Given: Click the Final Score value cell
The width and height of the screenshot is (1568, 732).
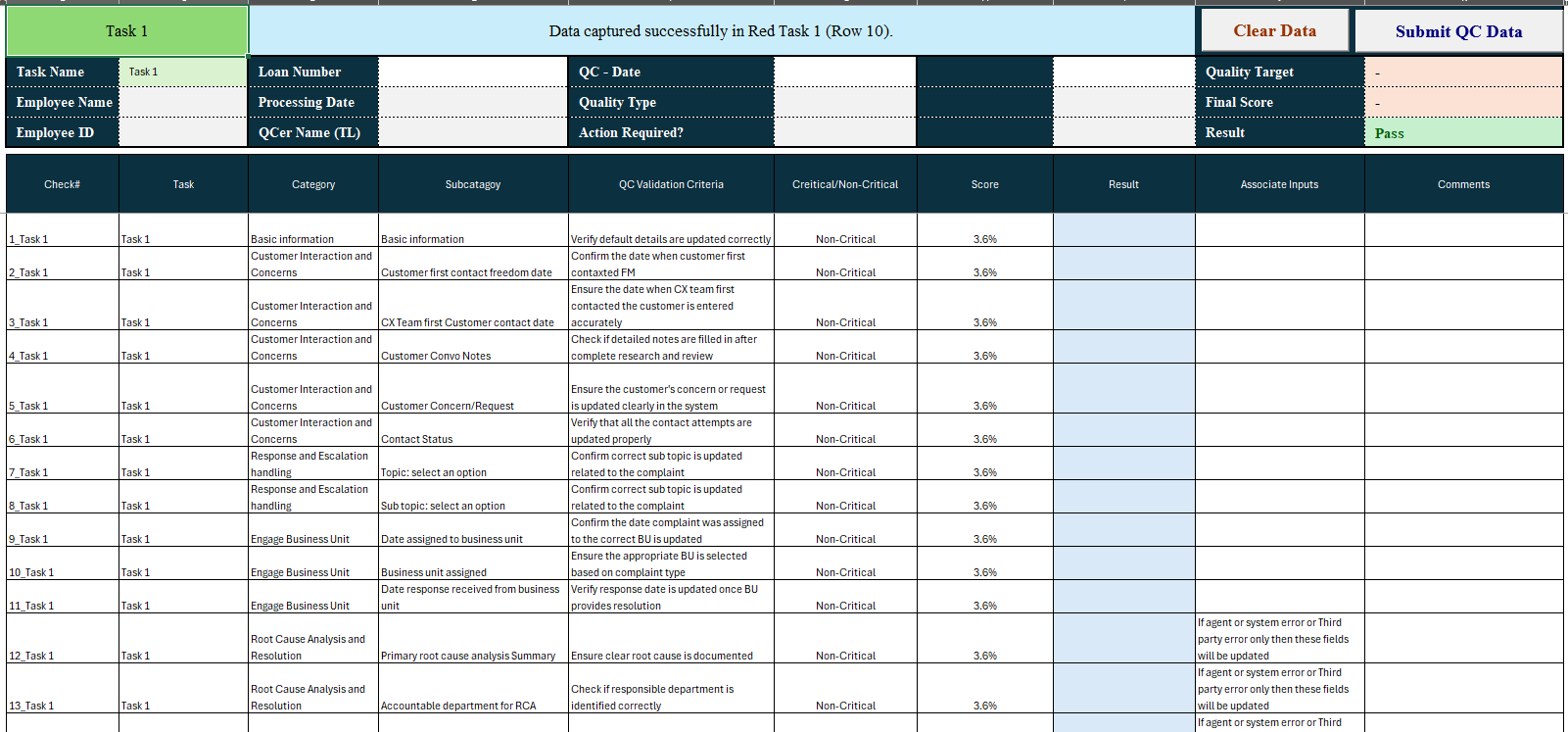Looking at the screenshot, I should tap(1463, 102).
